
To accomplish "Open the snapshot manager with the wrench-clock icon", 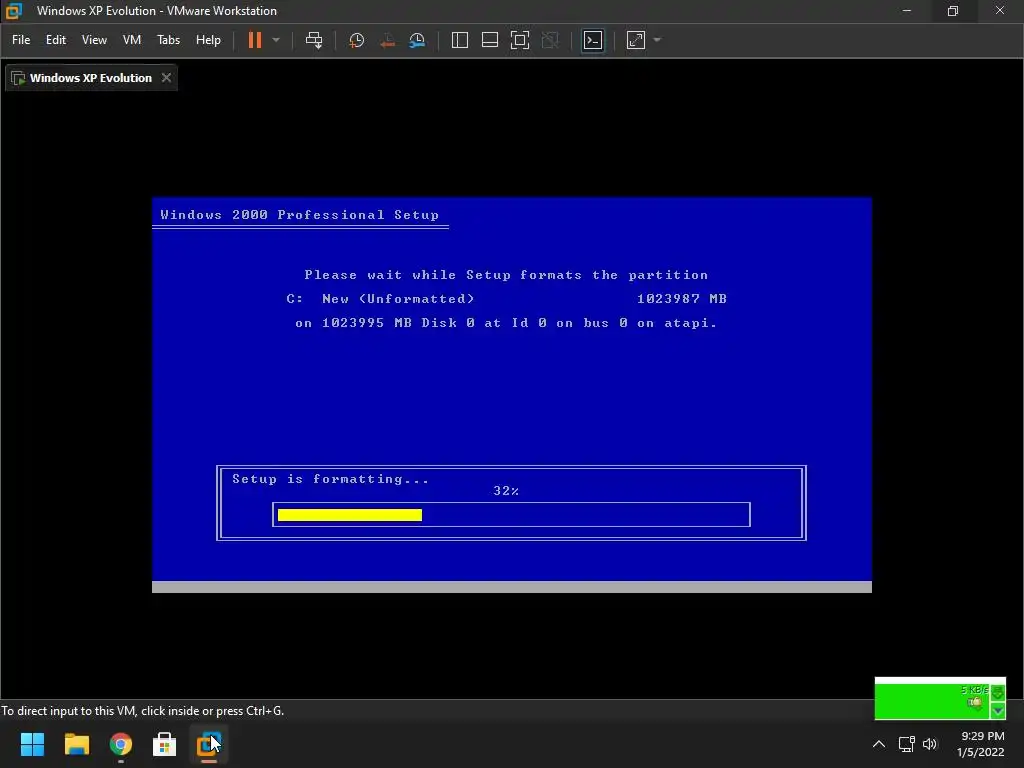I will [x=417, y=40].
